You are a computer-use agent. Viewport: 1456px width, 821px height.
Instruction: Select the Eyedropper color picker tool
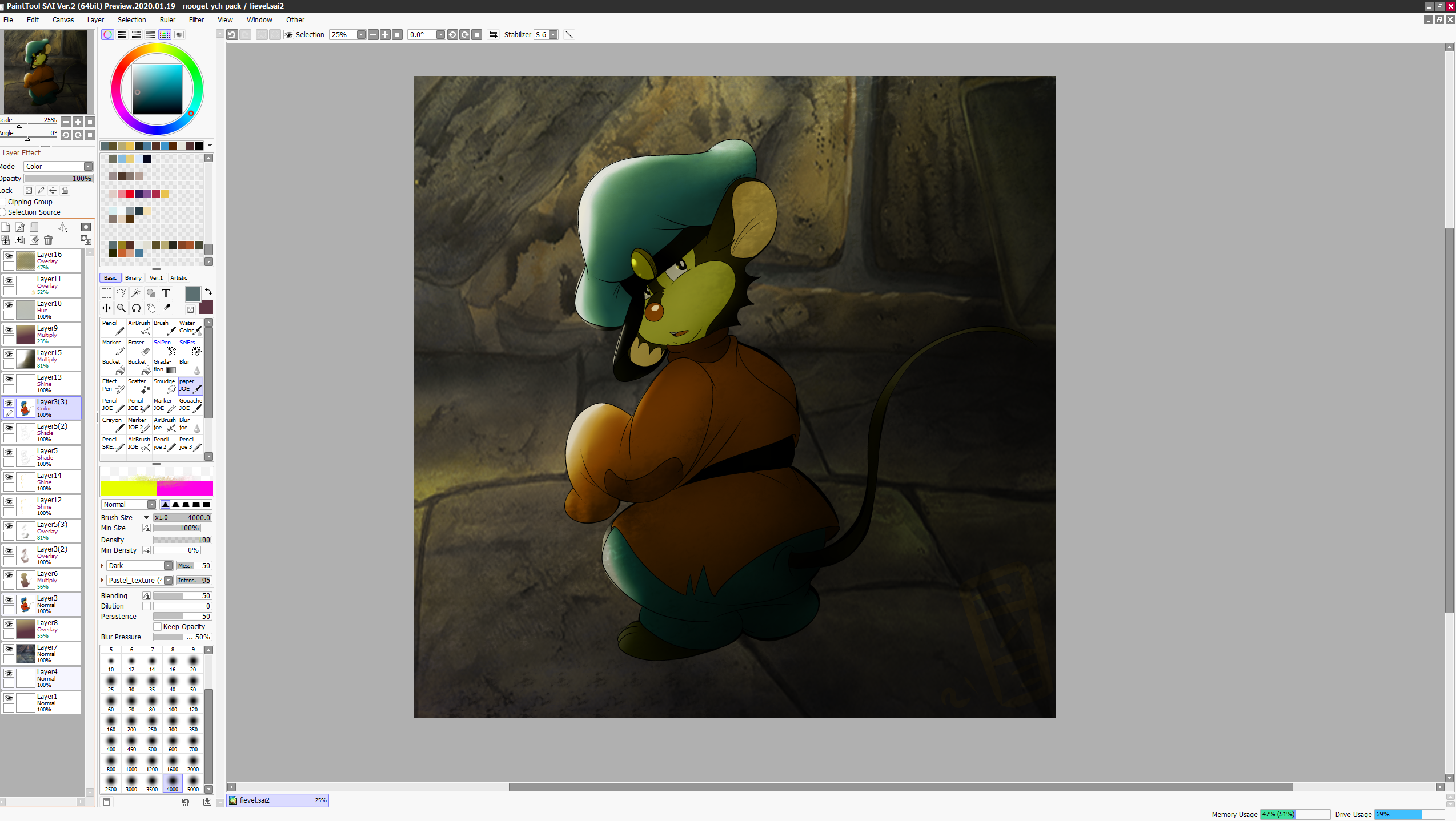pos(166,308)
